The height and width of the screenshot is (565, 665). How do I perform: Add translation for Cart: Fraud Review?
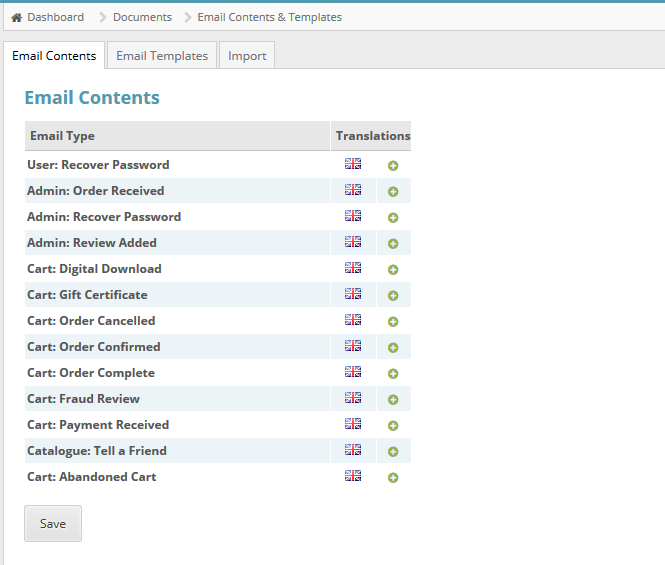click(393, 399)
